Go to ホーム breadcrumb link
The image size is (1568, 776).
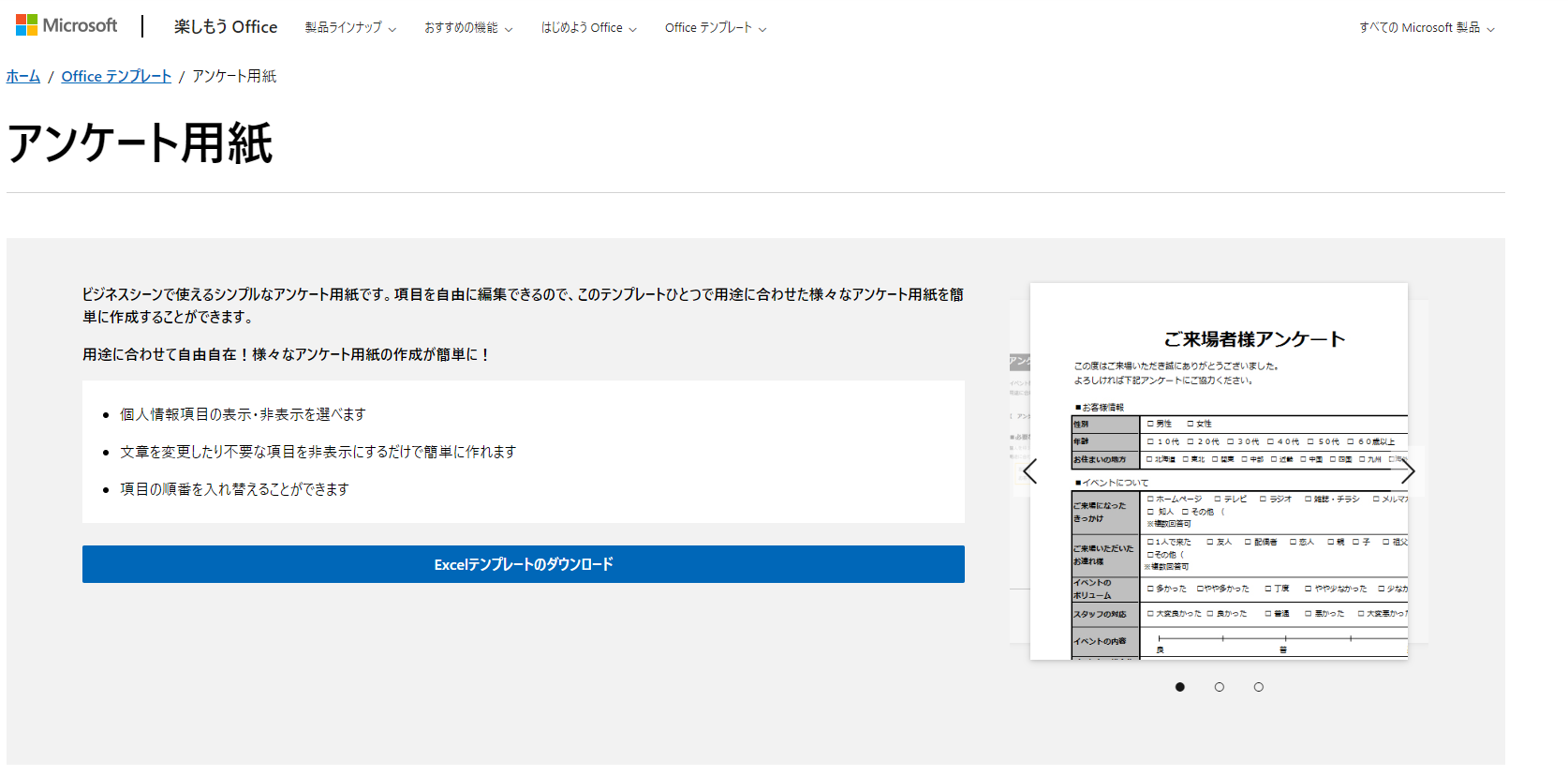(23, 77)
